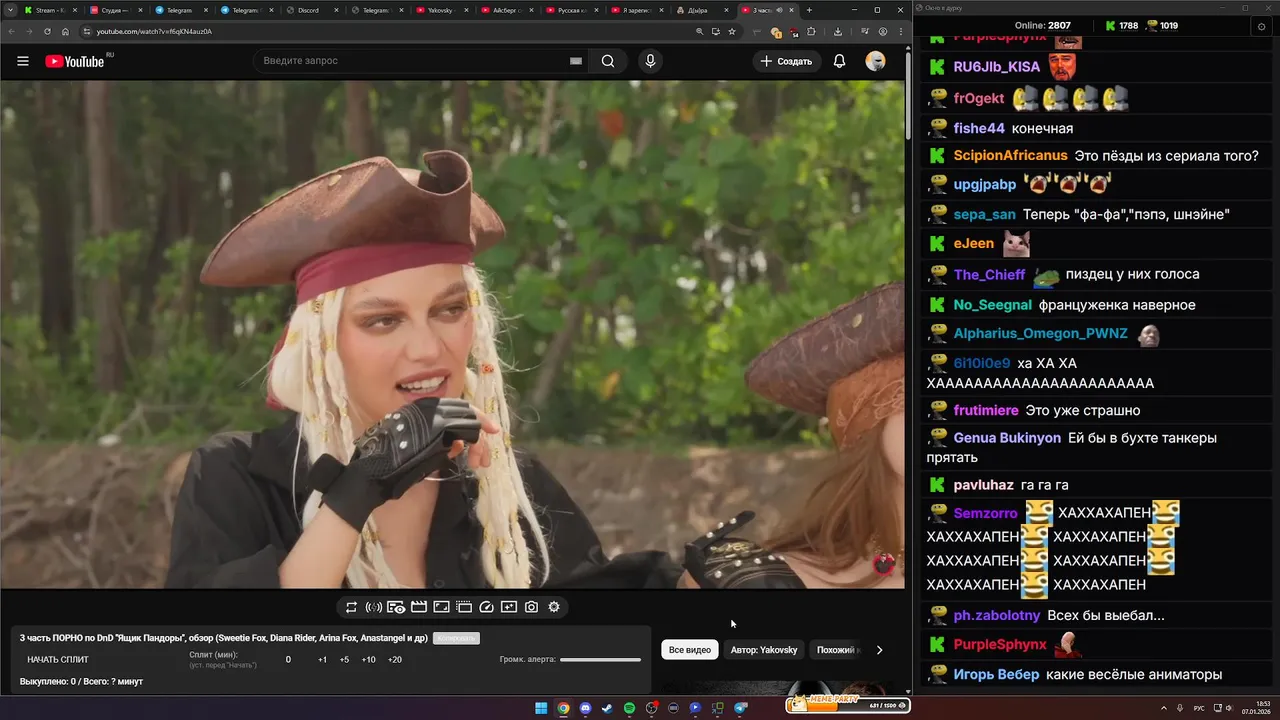Open the YouTube hamburger guide menu
1280x720 pixels.
[23, 61]
